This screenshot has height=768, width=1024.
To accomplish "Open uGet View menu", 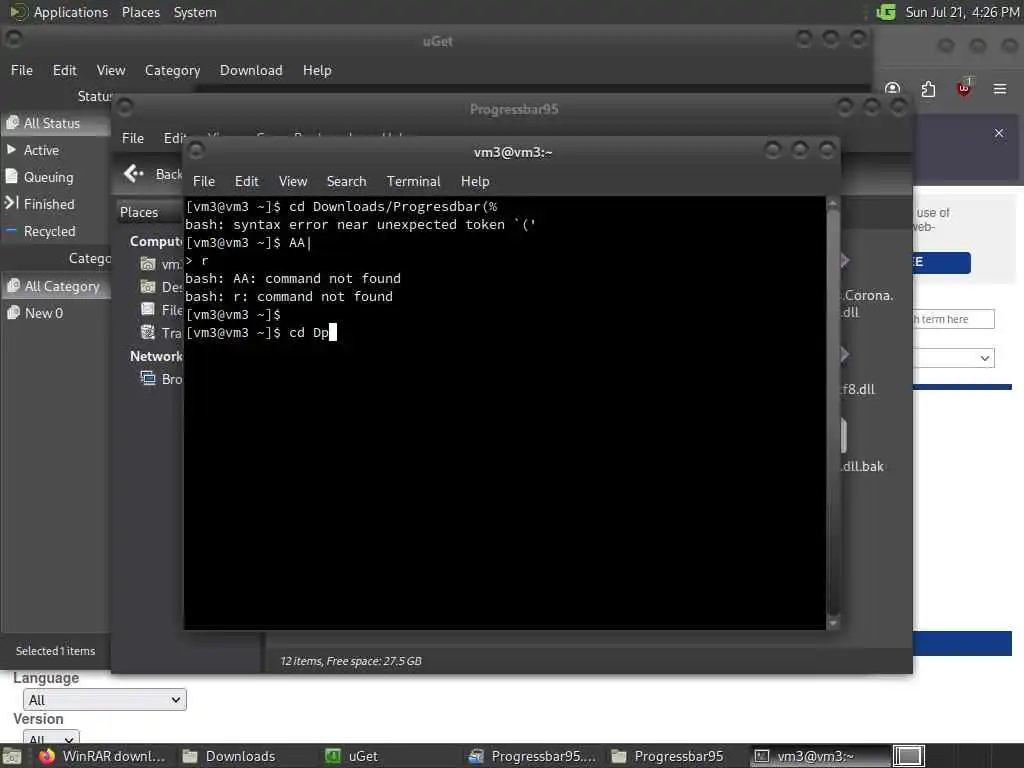I will (x=110, y=71).
